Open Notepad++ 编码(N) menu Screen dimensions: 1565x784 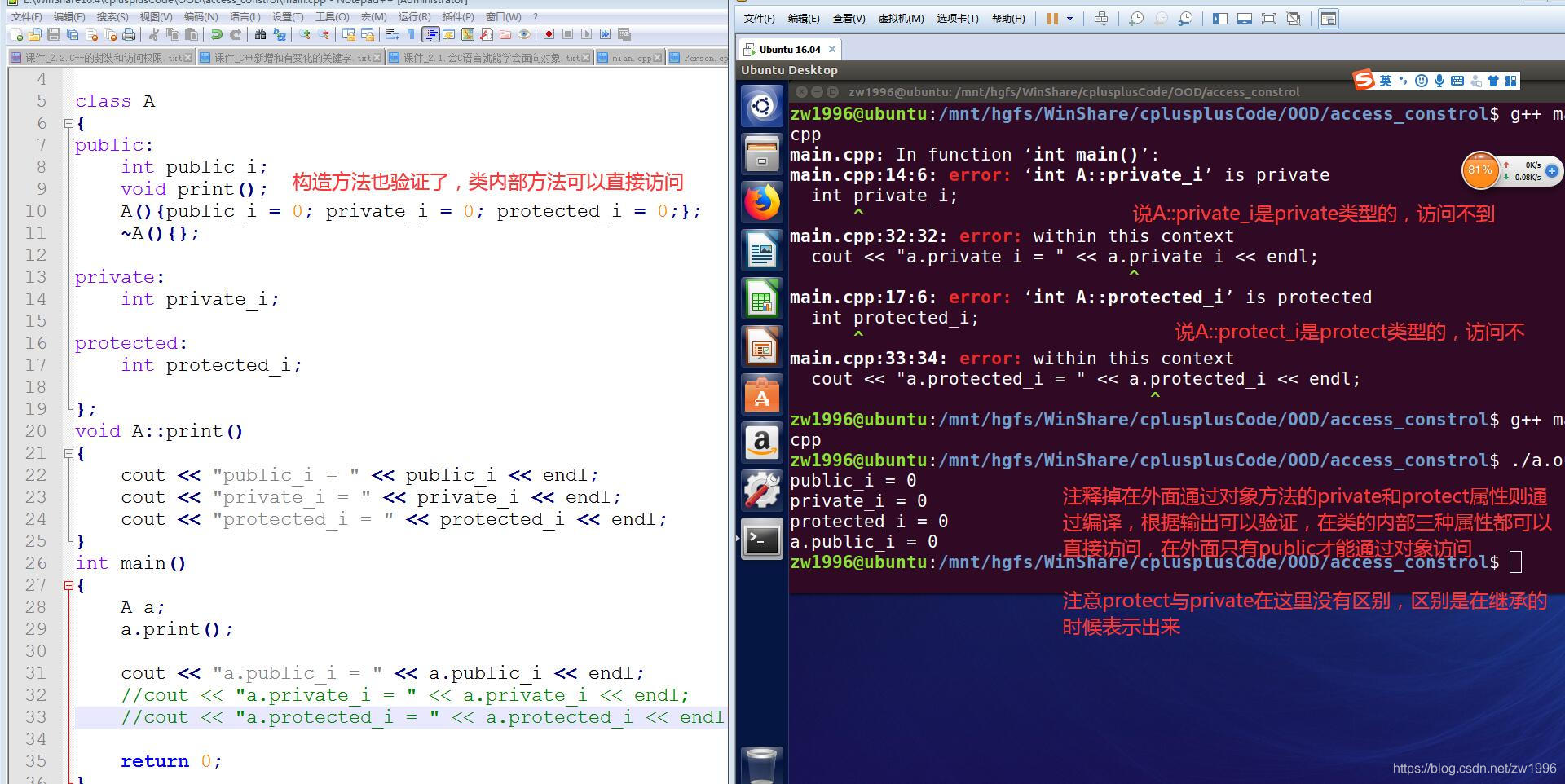(x=201, y=16)
